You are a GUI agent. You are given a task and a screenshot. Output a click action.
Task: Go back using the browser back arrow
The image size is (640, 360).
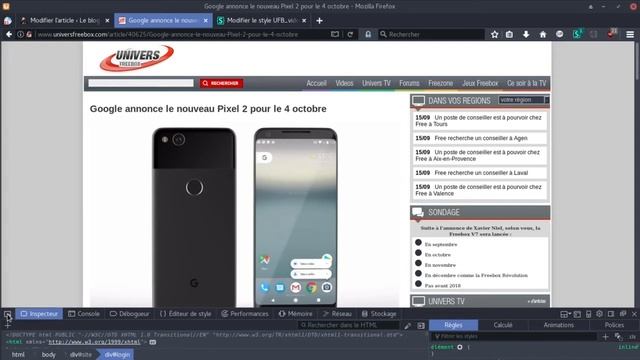[x=9, y=35]
